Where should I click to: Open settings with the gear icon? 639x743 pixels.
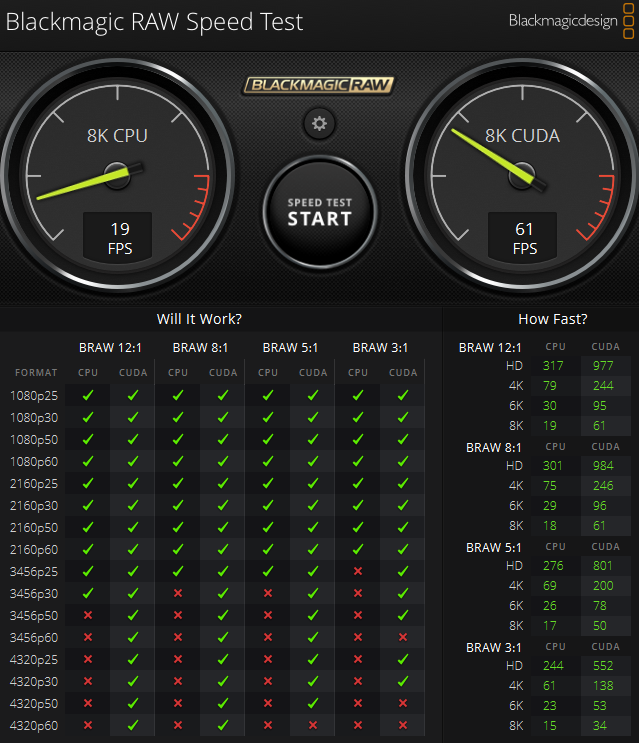click(x=319, y=123)
